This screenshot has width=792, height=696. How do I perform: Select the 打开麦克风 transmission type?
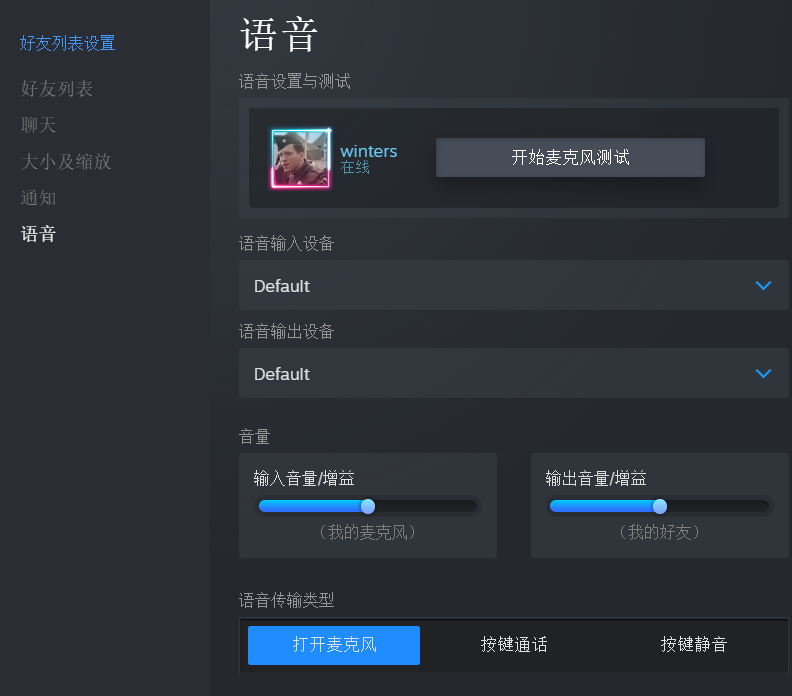click(x=334, y=645)
